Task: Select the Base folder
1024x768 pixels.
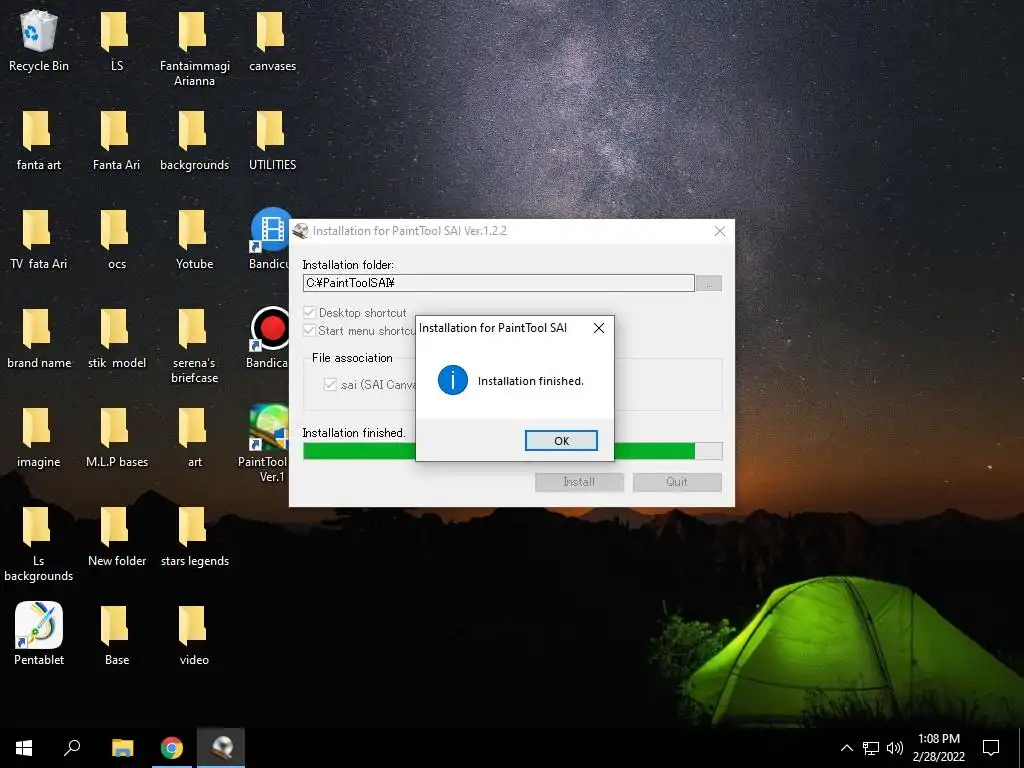Action: point(116,635)
